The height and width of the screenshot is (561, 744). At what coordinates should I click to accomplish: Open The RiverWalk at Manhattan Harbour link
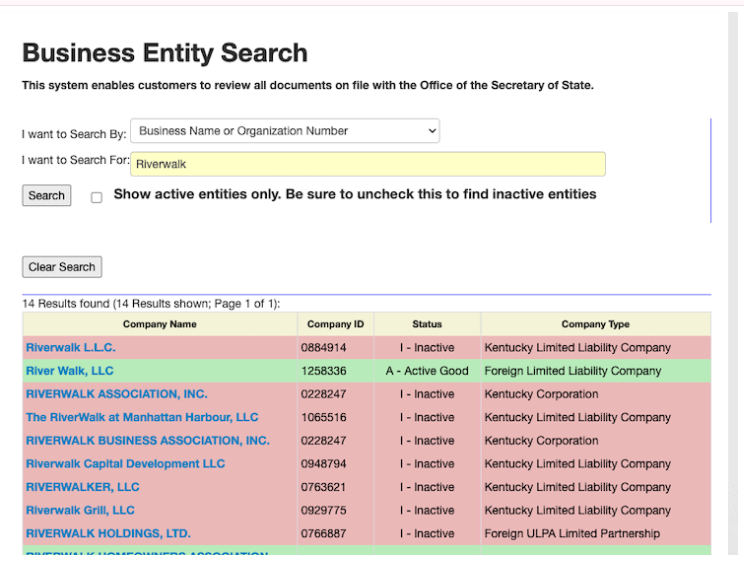tap(142, 418)
